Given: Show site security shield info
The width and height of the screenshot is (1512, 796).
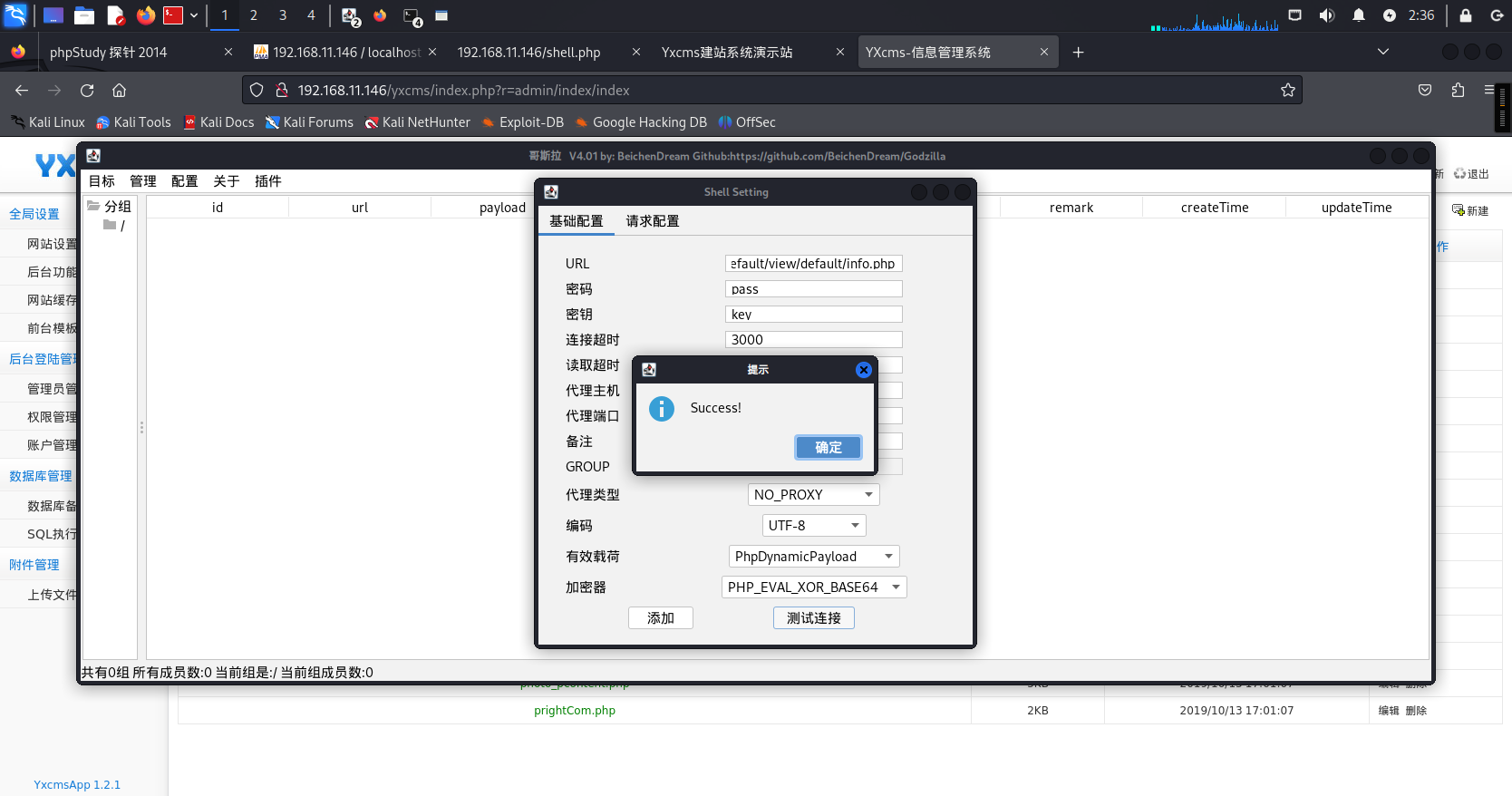Looking at the screenshot, I should point(257,90).
